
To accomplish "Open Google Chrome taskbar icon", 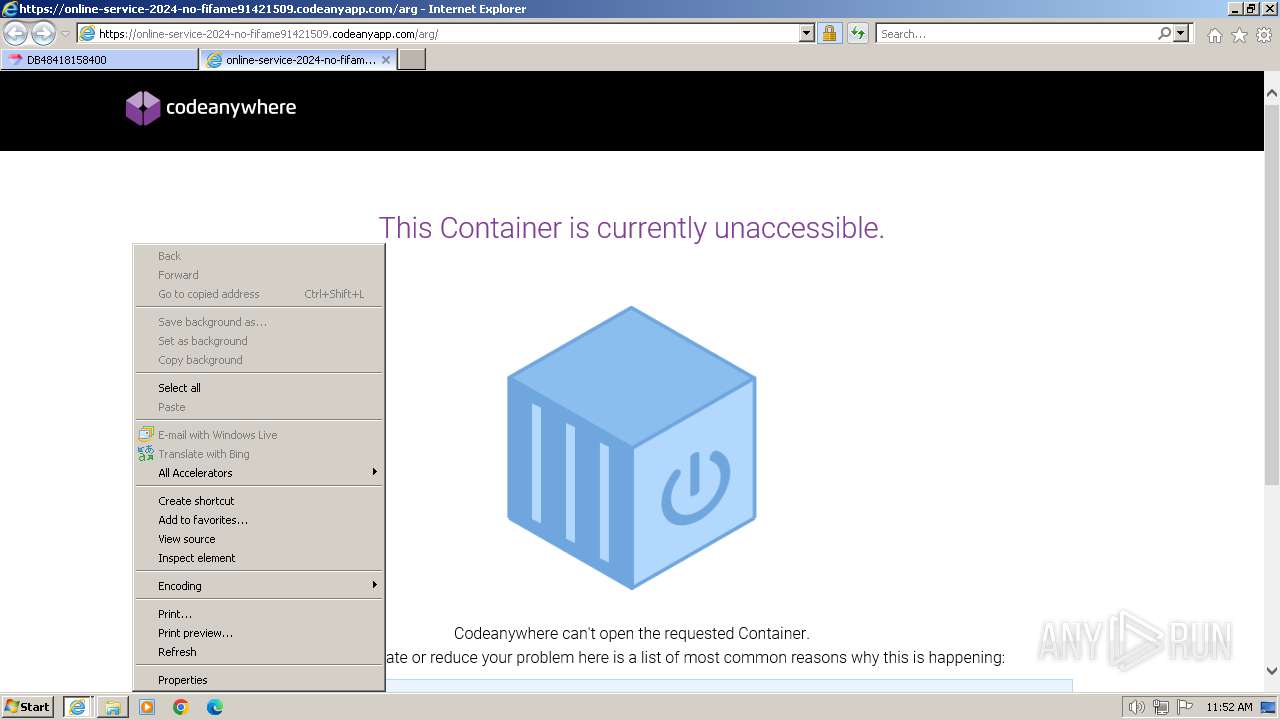I will click(181, 707).
